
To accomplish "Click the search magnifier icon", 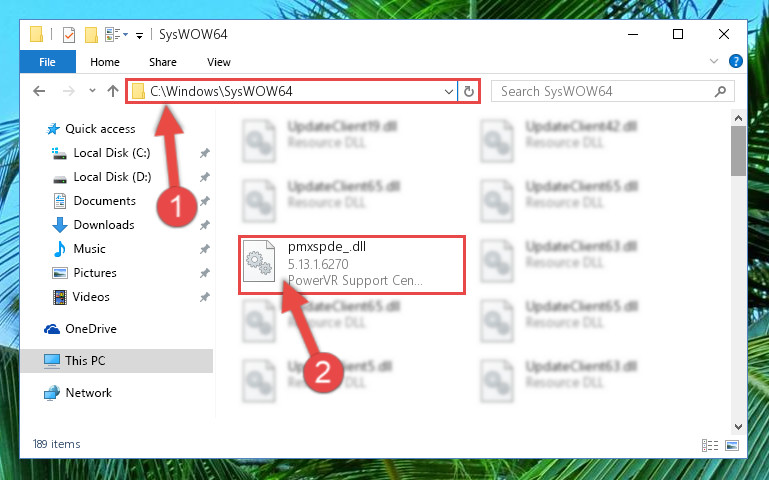I will click(x=720, y=91).
